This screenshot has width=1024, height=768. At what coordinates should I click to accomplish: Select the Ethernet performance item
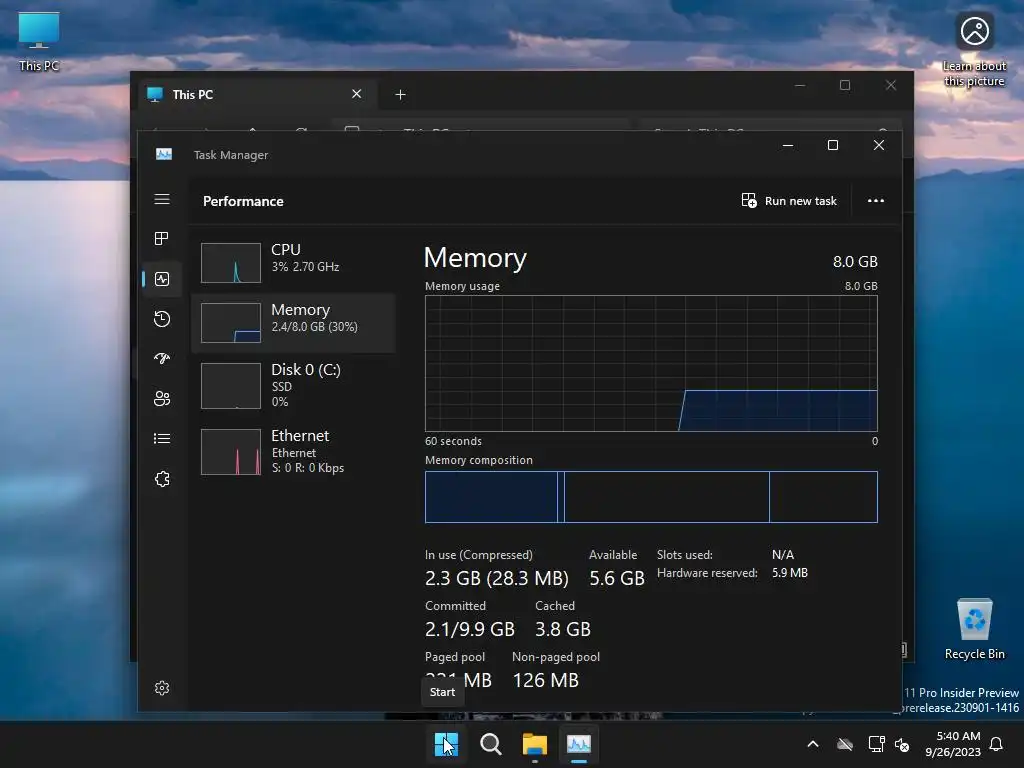[294, 451]
